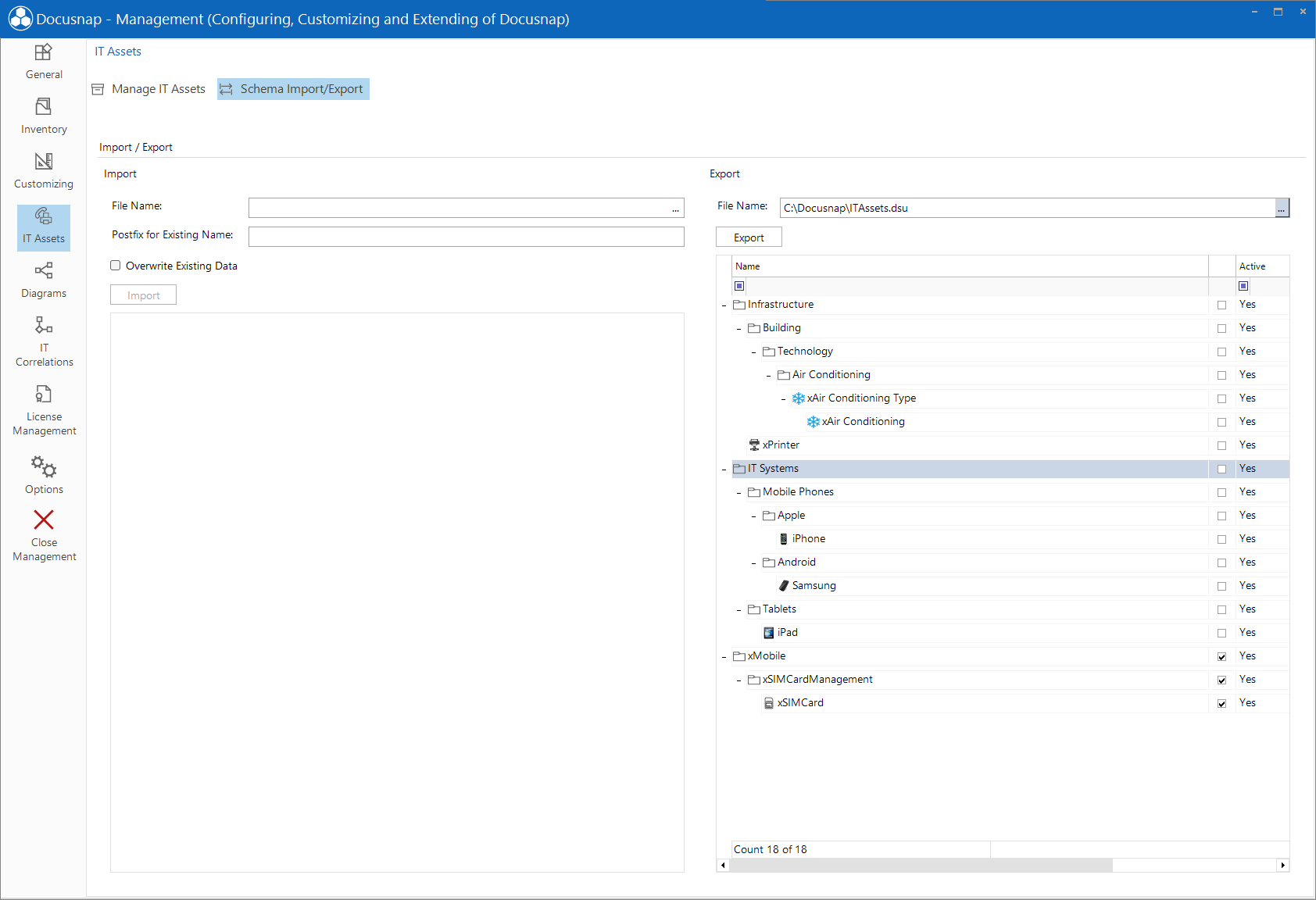Click the xSIMCard icon
Screen dimensions: 1316x900
pos(769,702)
